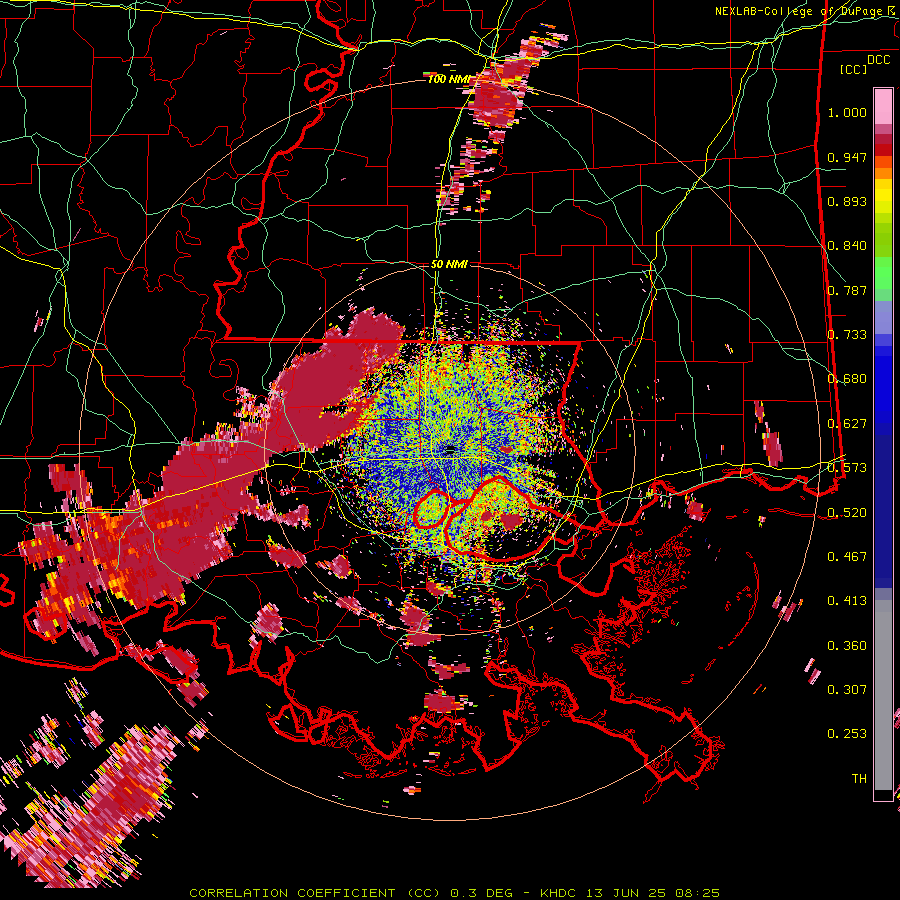This screenshot has height=900, width=900.
Task: Pick the bright green segment near 0.787
Action: [883, 274]
